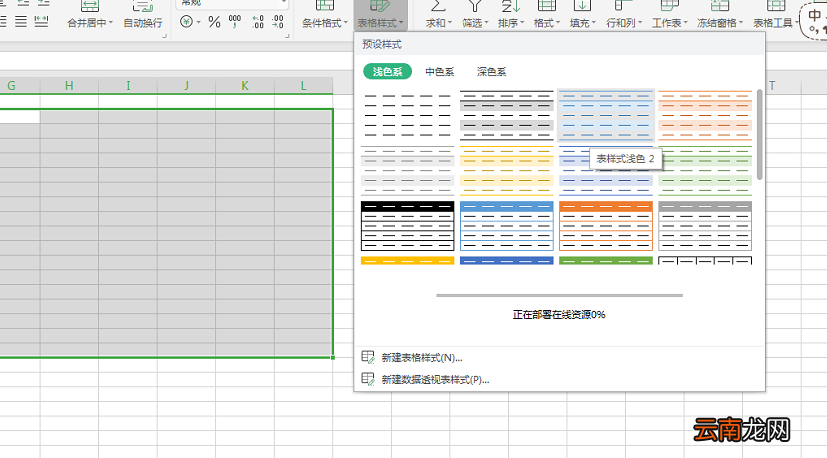Click the AutoSum sigma (求和) icon
The image size is (827, 458).
438,6
